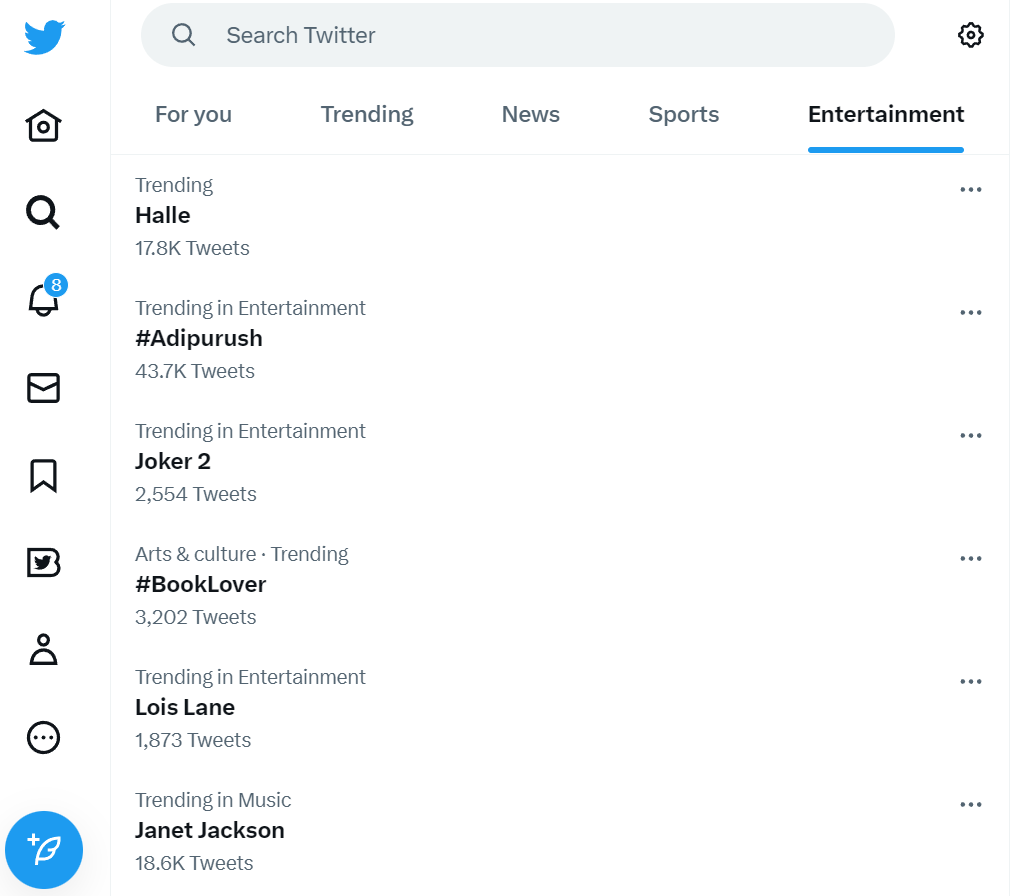This screenshot has width=1019, height=896.
Task: Switch to the For you tab
Action: [193, 114]
